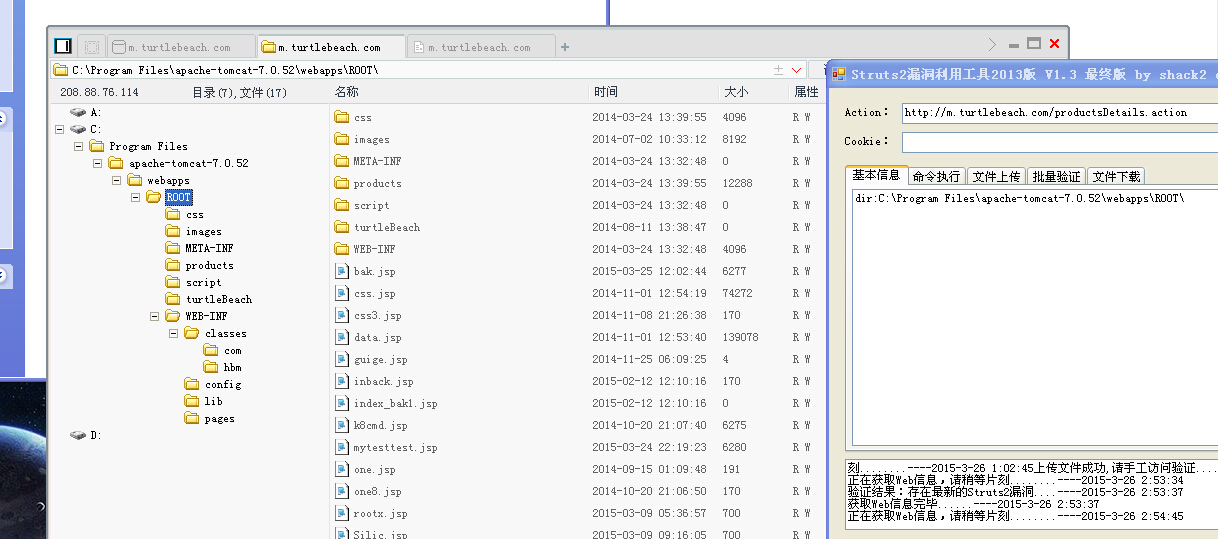Click the data.jsp file icon
This screenshot has width=1218, height=539.
click(x=342, y=337)
